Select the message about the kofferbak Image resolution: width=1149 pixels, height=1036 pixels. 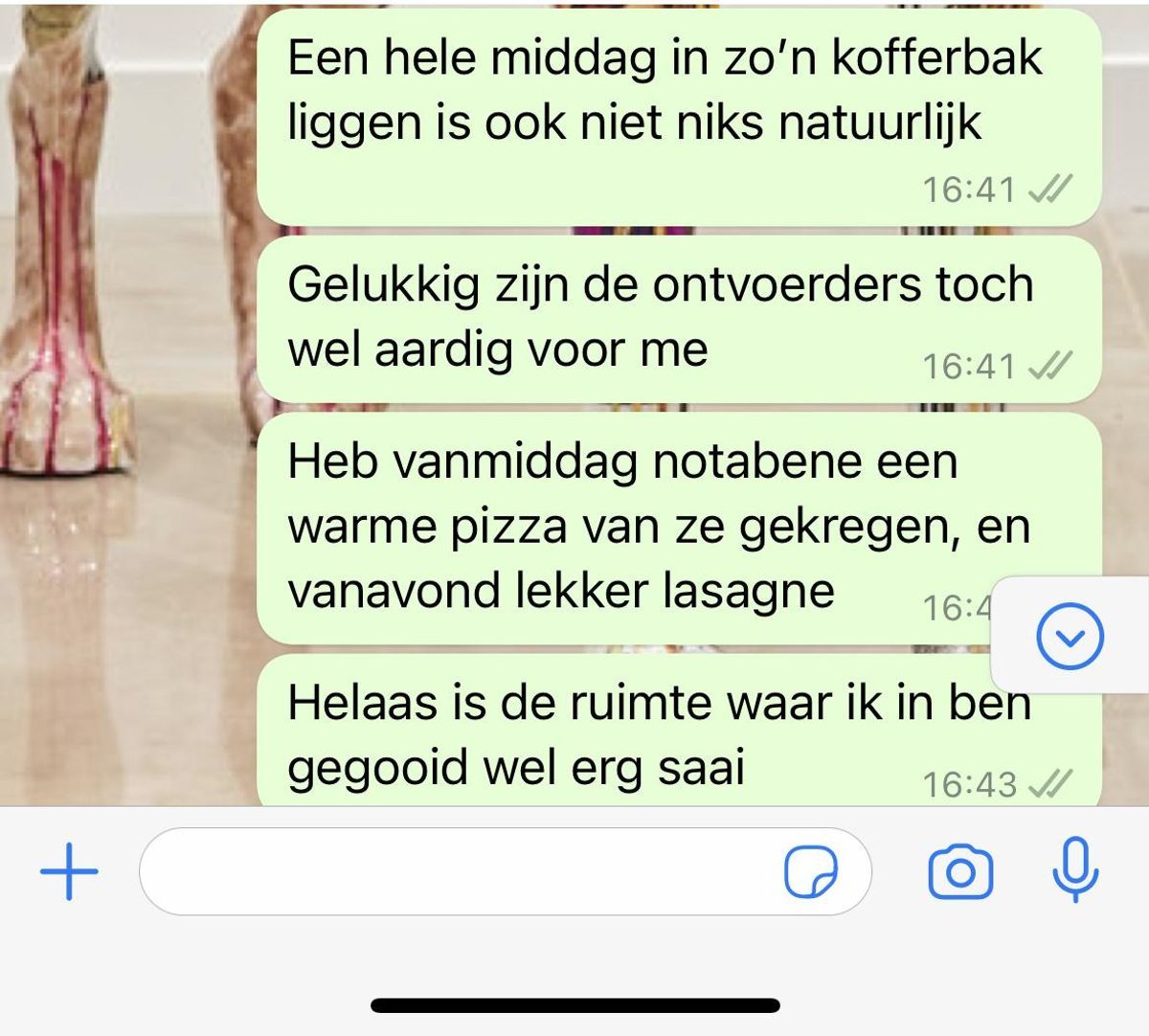[679, 118]
